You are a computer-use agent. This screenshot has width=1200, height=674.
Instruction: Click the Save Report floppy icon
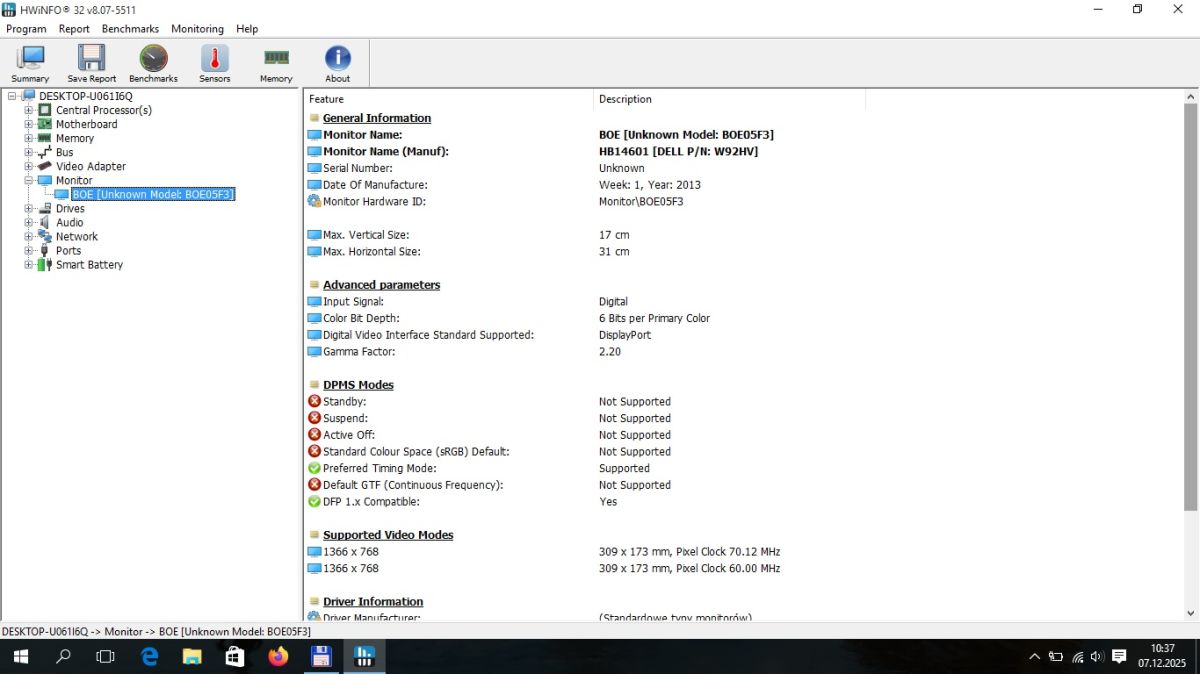click(92, 64)
